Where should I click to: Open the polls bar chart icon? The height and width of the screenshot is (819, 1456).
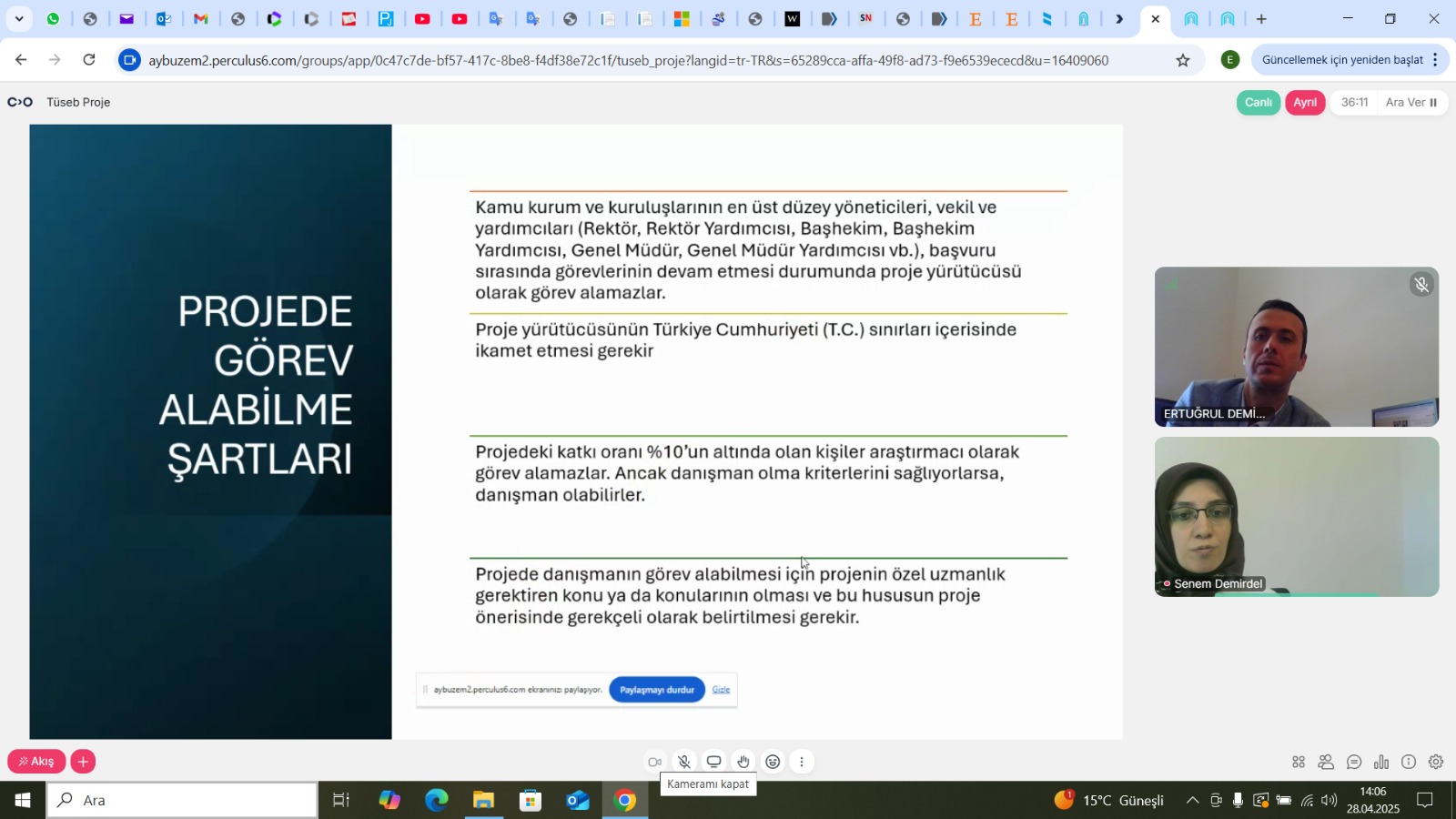1381,762
